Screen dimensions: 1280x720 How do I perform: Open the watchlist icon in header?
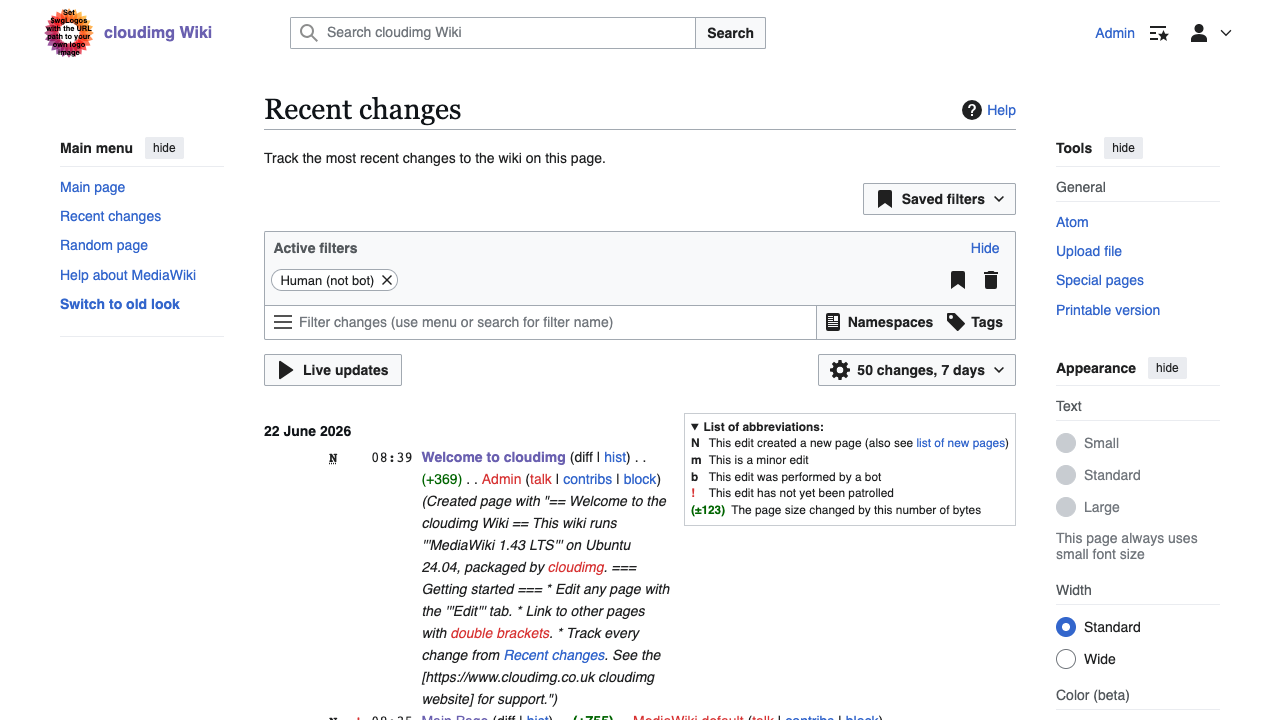click(1159, 33)
